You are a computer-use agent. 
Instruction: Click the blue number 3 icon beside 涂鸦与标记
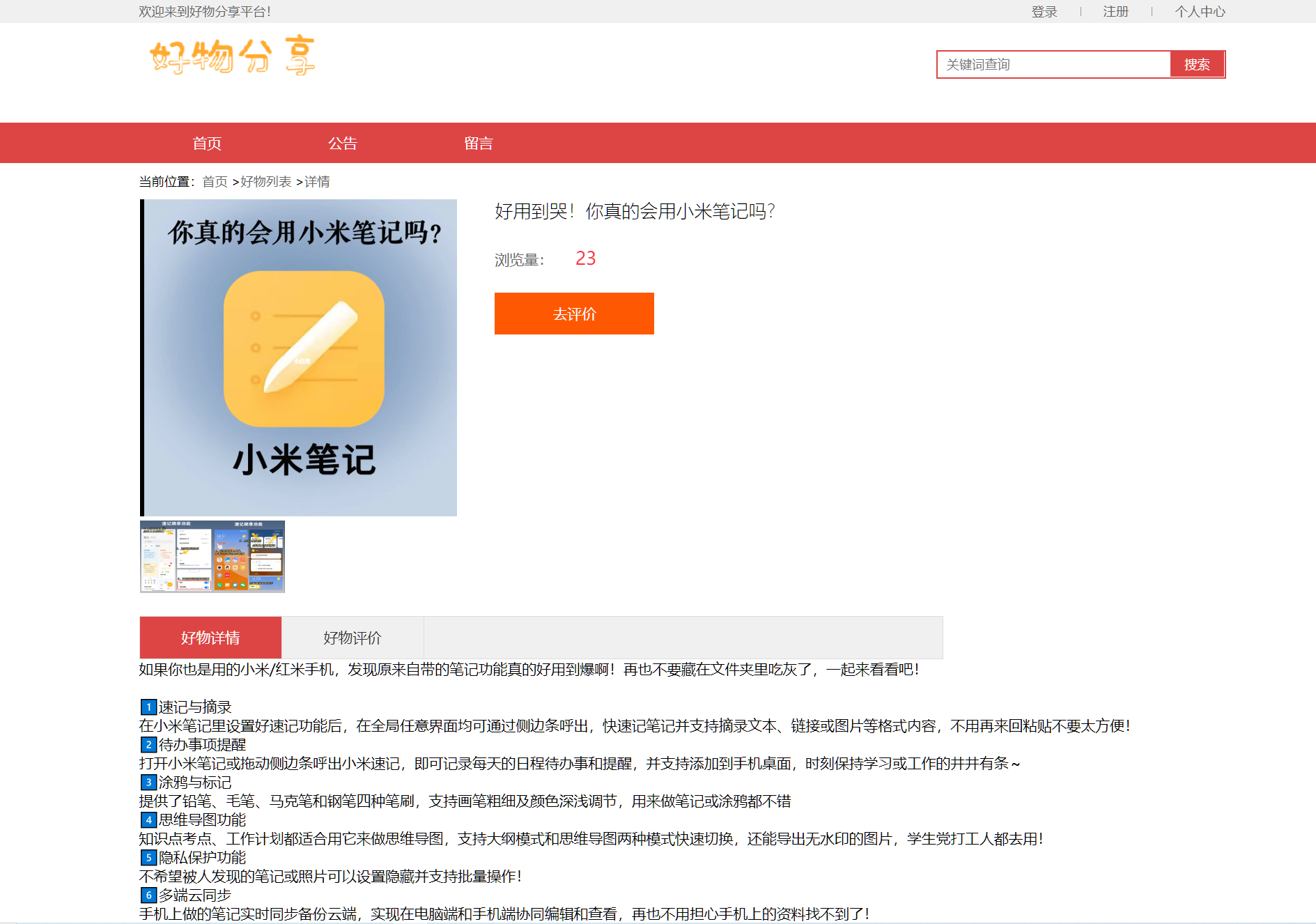tap(148, 783)
